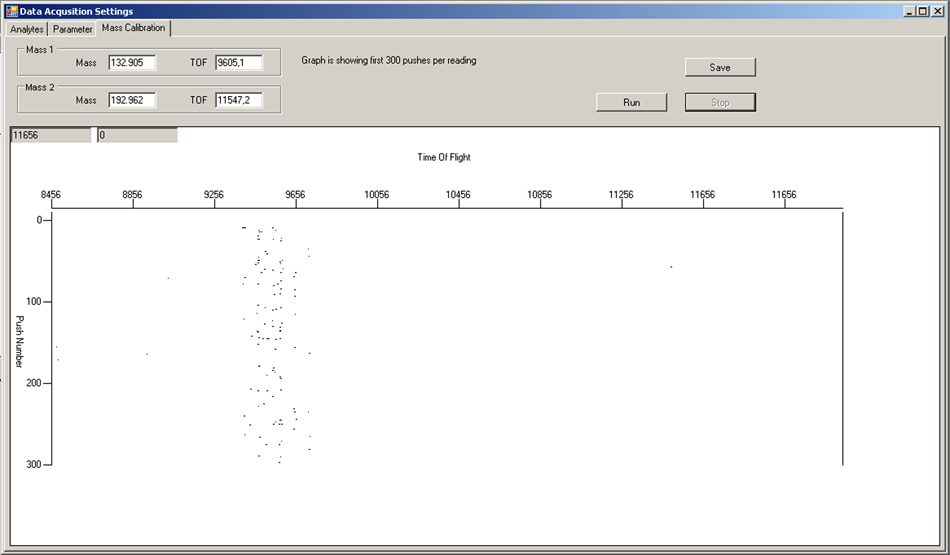Maximize the Data Acquisition Settings window

(x=922, y=11)
